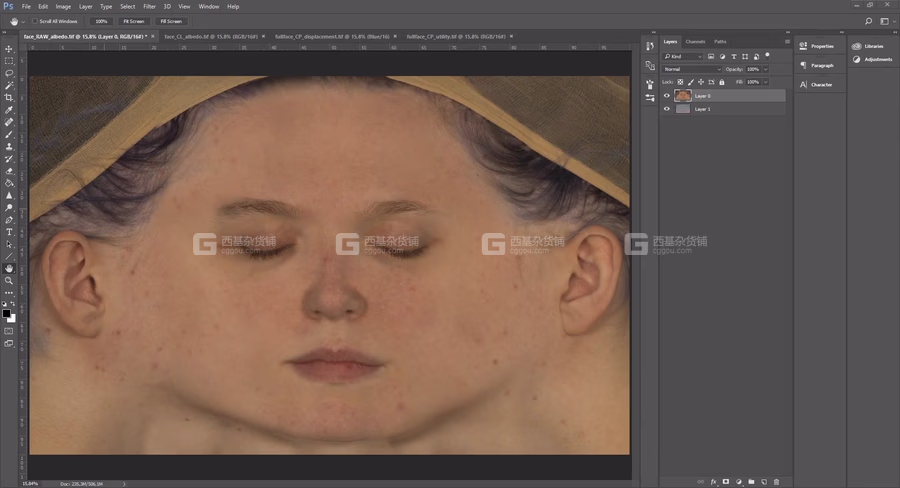Select the Eyedropper tool

[9, 110]
